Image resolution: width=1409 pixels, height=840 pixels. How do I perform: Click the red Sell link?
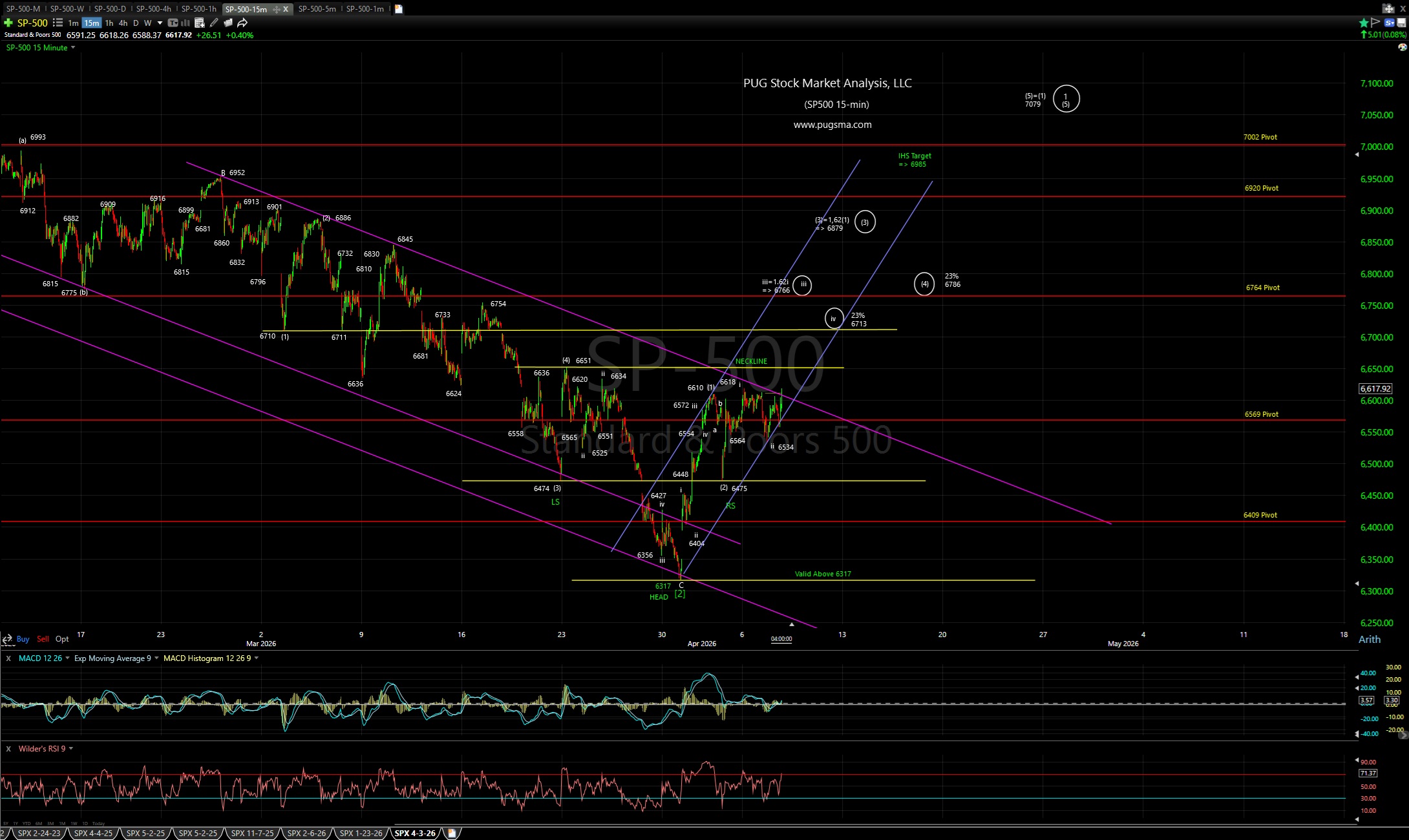(43, 639)
